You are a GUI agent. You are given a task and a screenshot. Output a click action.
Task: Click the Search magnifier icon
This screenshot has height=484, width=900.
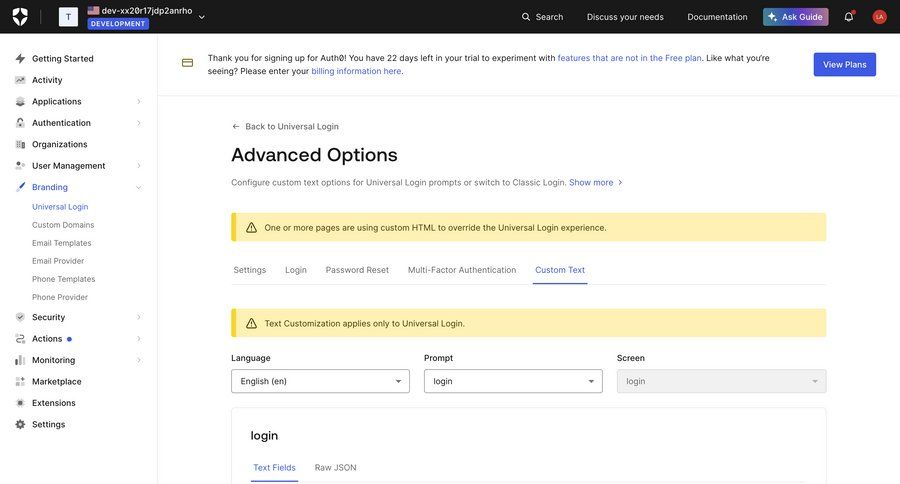tap(526, 17)
